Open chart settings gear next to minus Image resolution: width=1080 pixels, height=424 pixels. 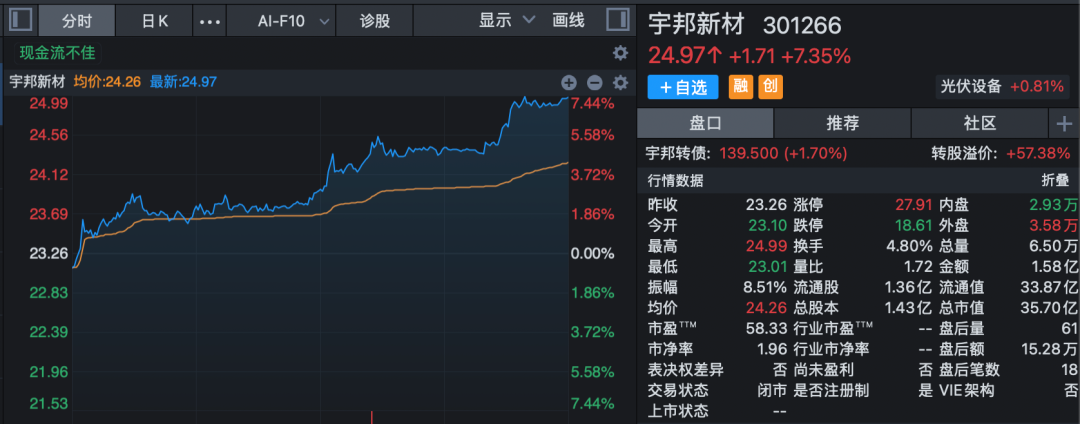pyautogui.click(x=620, y=83)
